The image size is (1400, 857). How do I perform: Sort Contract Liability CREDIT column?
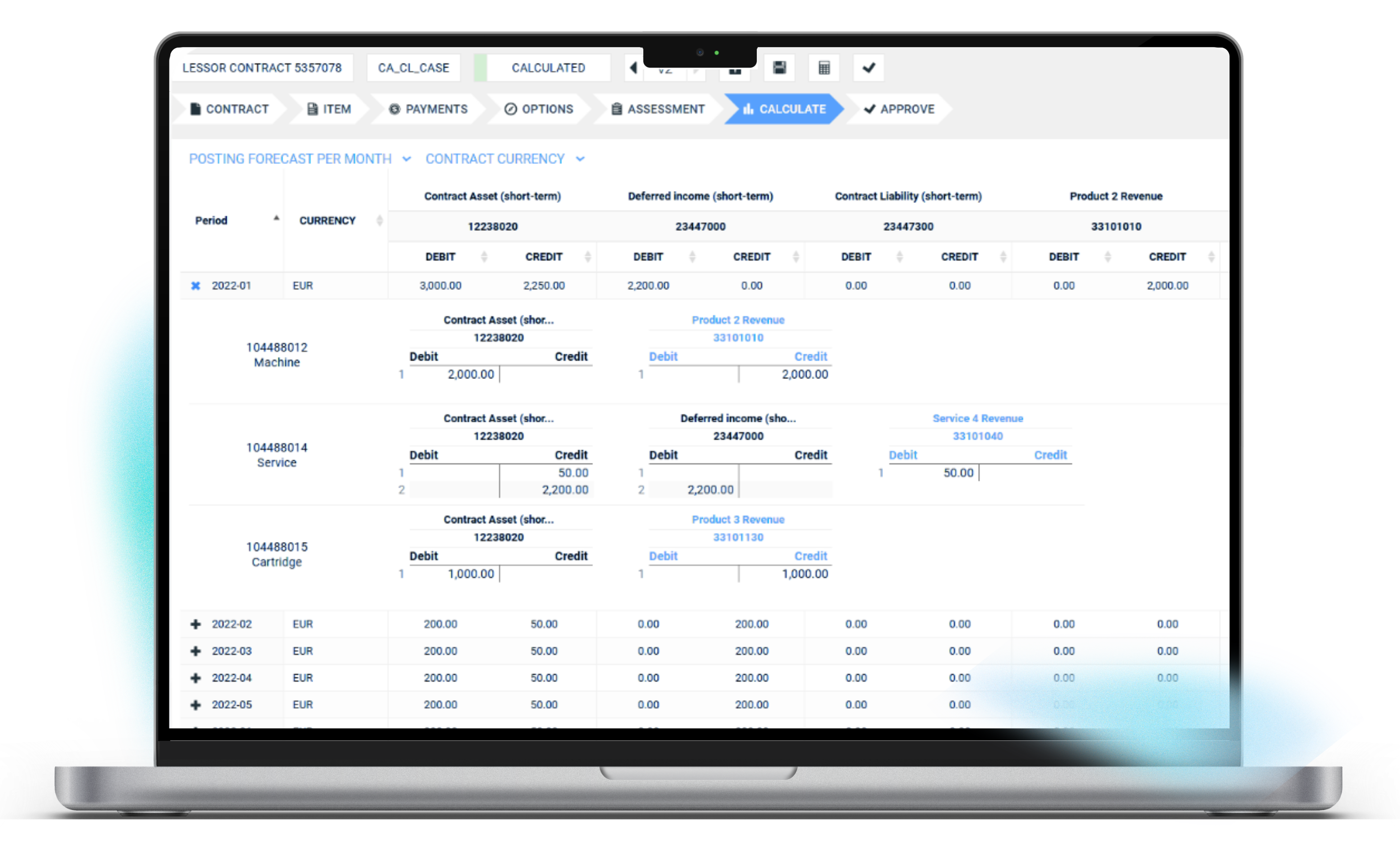(x=1003, y=257)
